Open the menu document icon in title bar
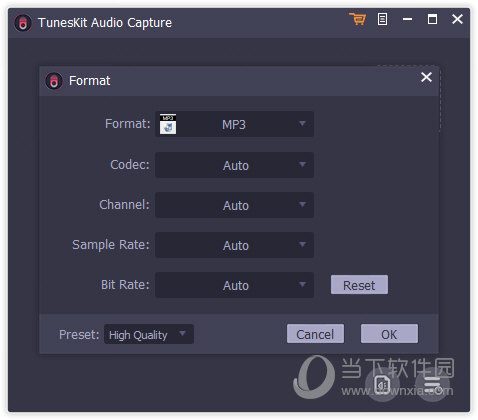Viewport: 478px width, 420px height. 382,19
